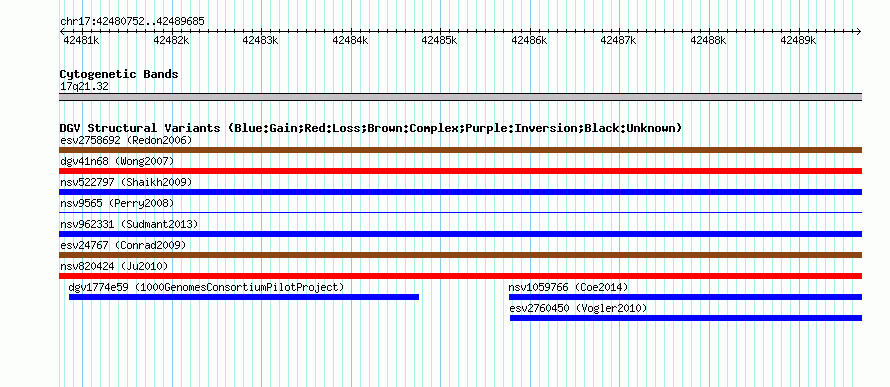Select the brown esv24767 complex bar
This screenshot has height=387, width=890.
(460, 255)
